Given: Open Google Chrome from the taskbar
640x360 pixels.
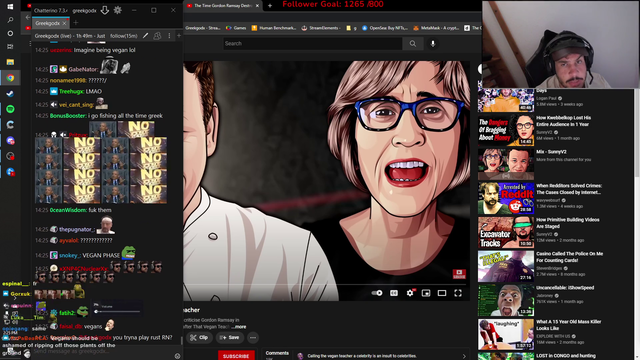Looking at the screenshot, I should point(10,78).
